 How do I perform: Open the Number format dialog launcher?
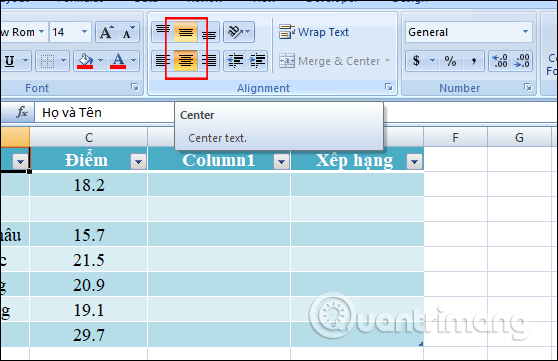pos(527,87)
